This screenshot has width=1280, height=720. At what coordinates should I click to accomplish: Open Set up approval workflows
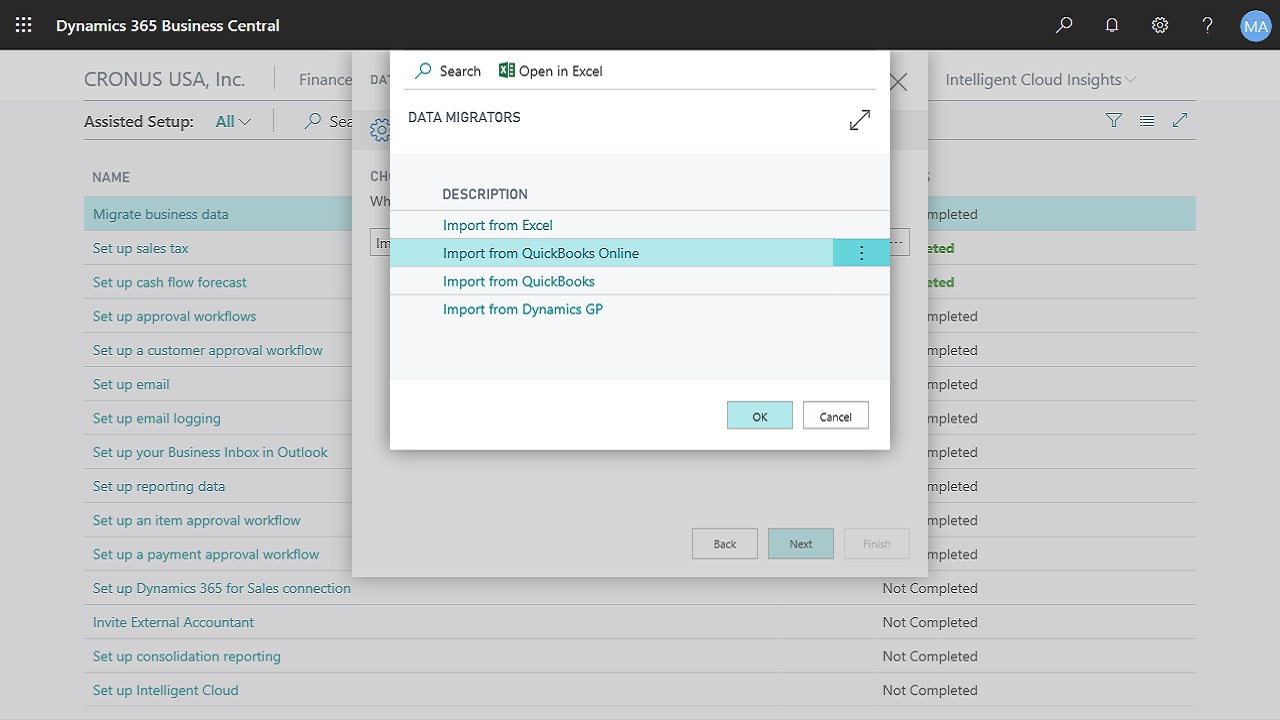coord(175,316)
